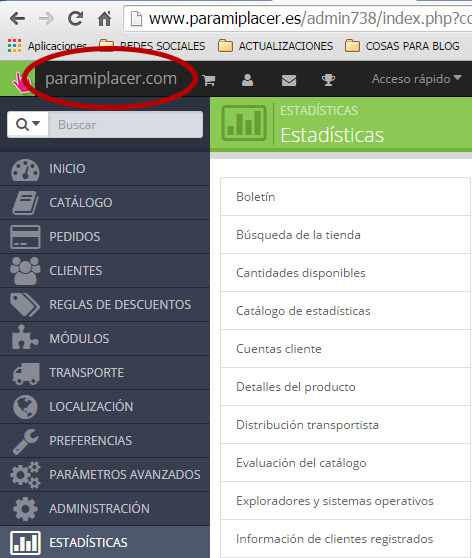Screen dimensions: 472x558
Task: Open the COSAS PARA BLOG bookmark folder
Action: 402,46
